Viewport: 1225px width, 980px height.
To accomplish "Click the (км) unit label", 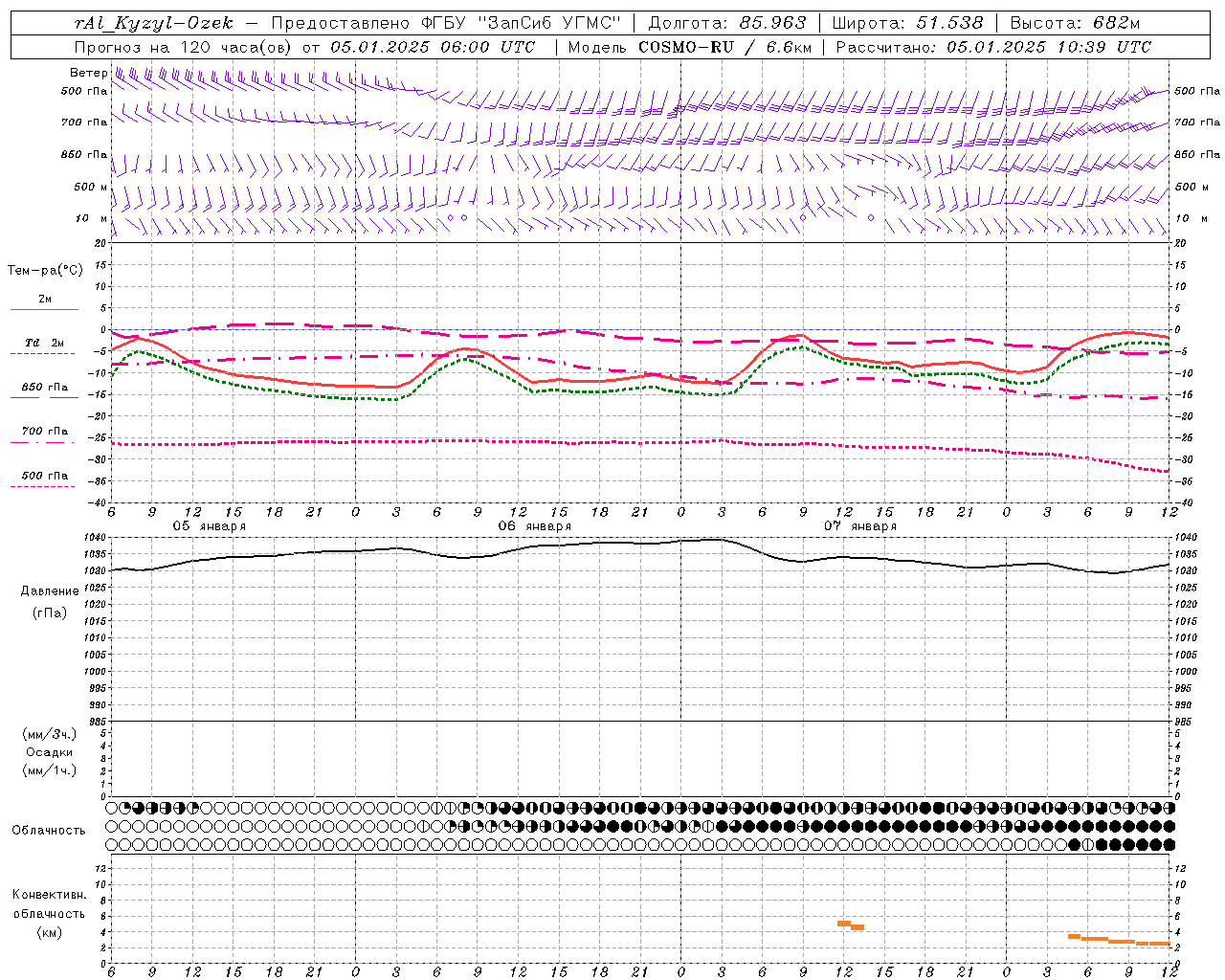I will point(49,931).
